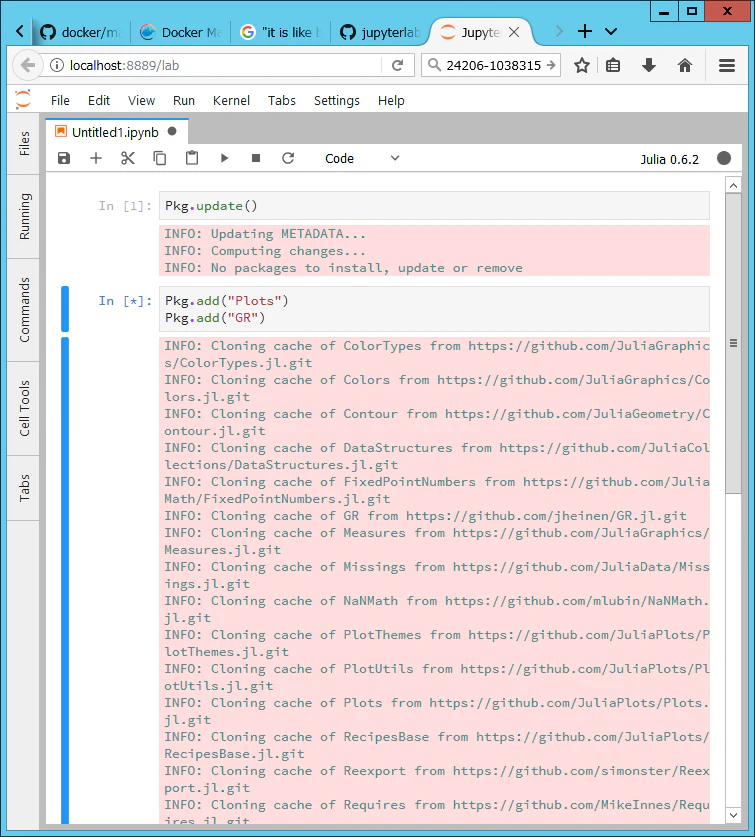Click the 24206-1038315 search box

pos(491,65)
